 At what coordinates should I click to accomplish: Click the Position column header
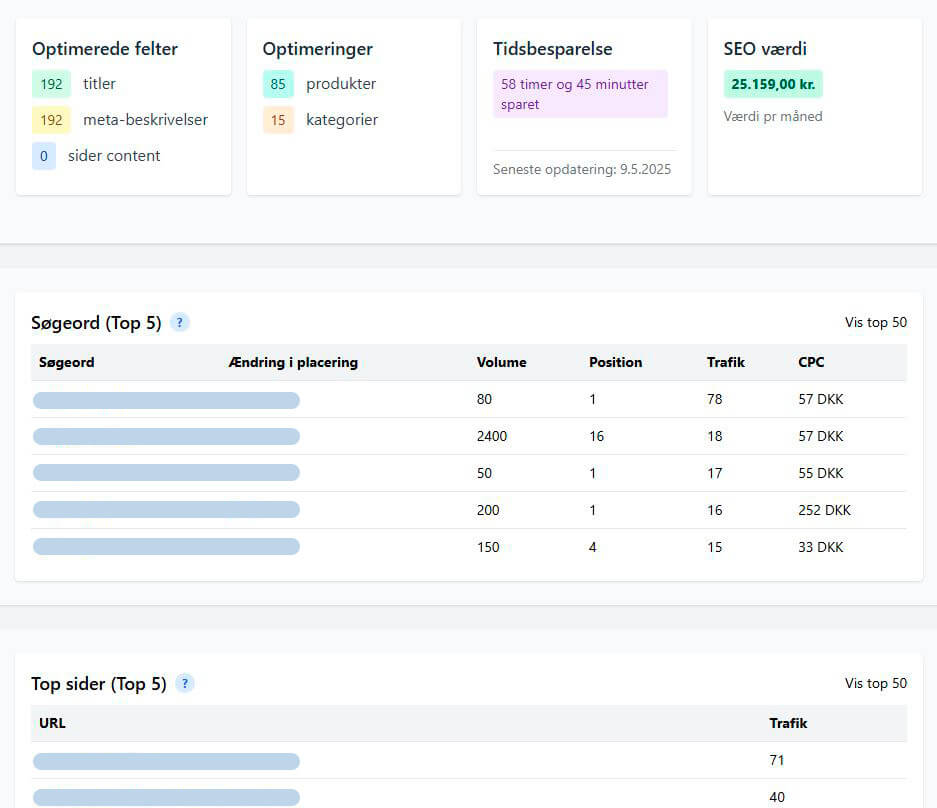615,362
